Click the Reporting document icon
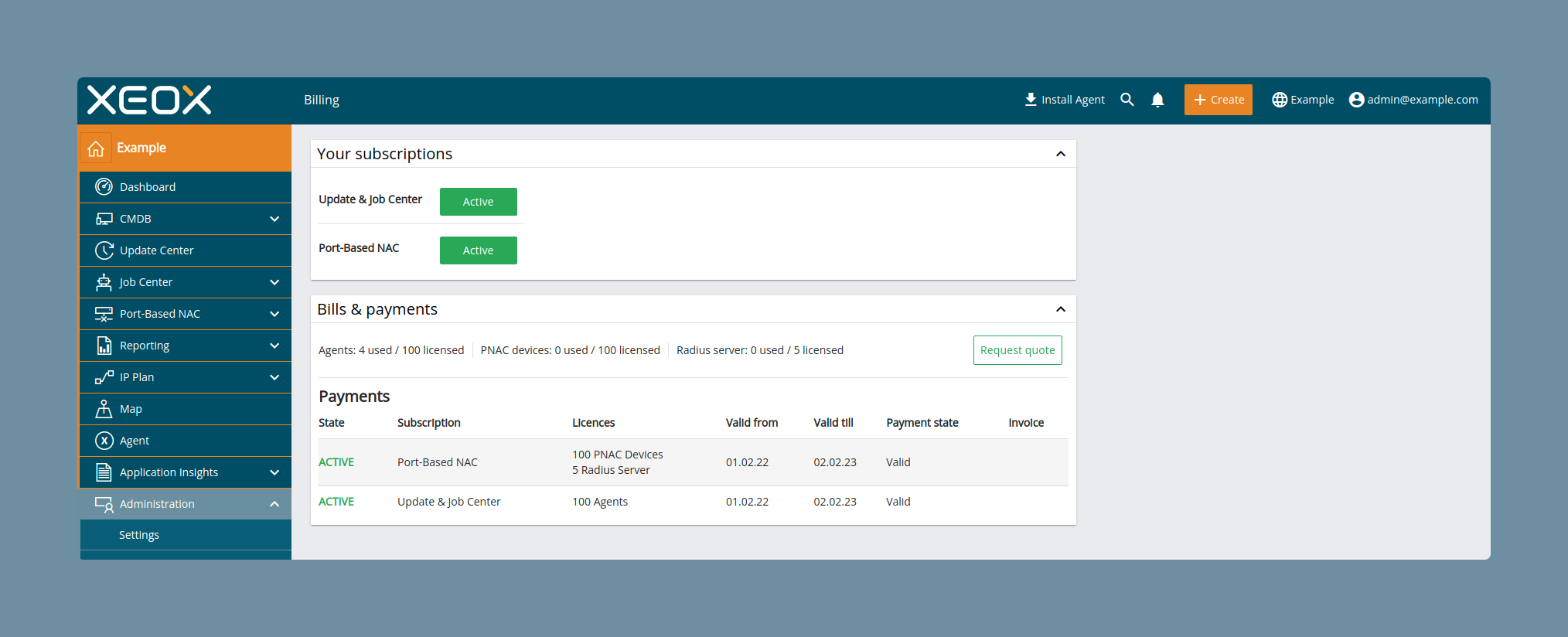1568x637 pixels. coord(104,346)
